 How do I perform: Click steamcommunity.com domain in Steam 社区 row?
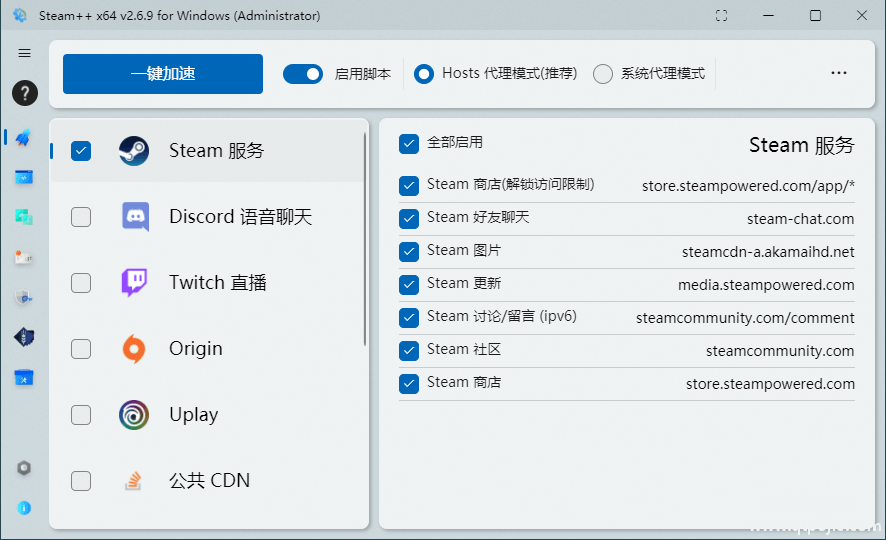(x=780, y=351)
